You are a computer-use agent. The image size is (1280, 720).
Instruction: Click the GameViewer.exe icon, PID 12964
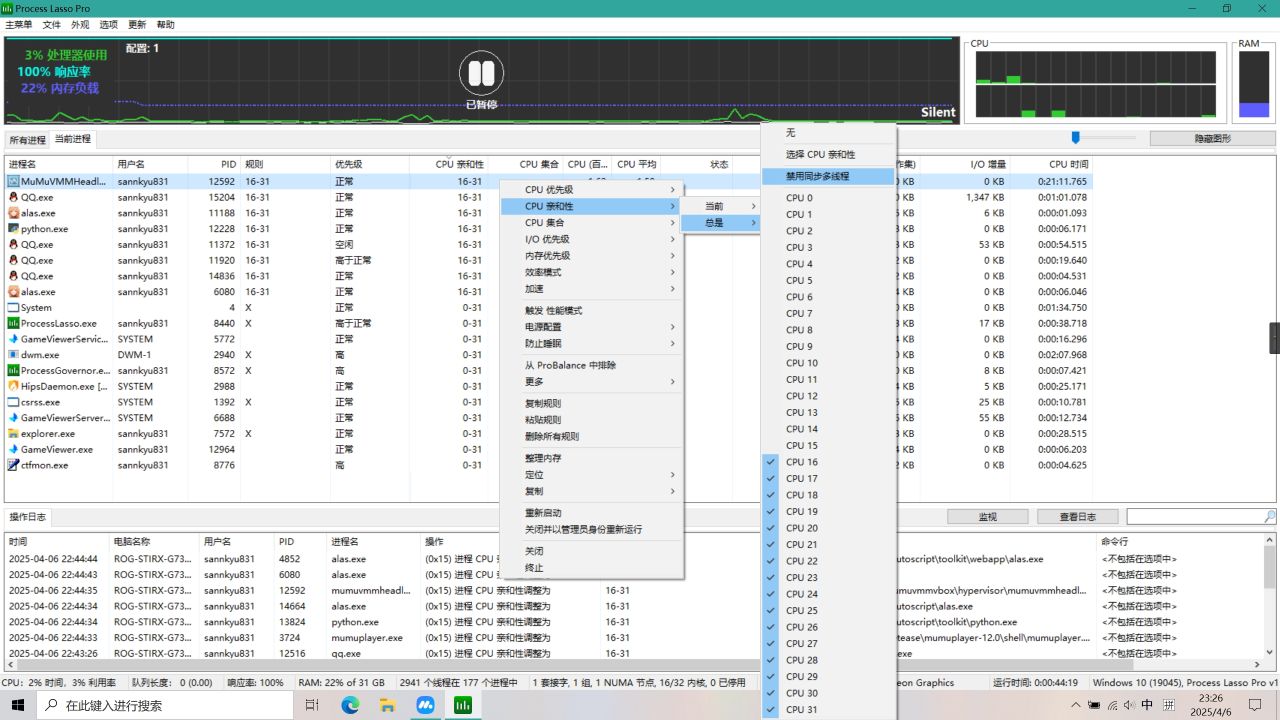point(14,449)
